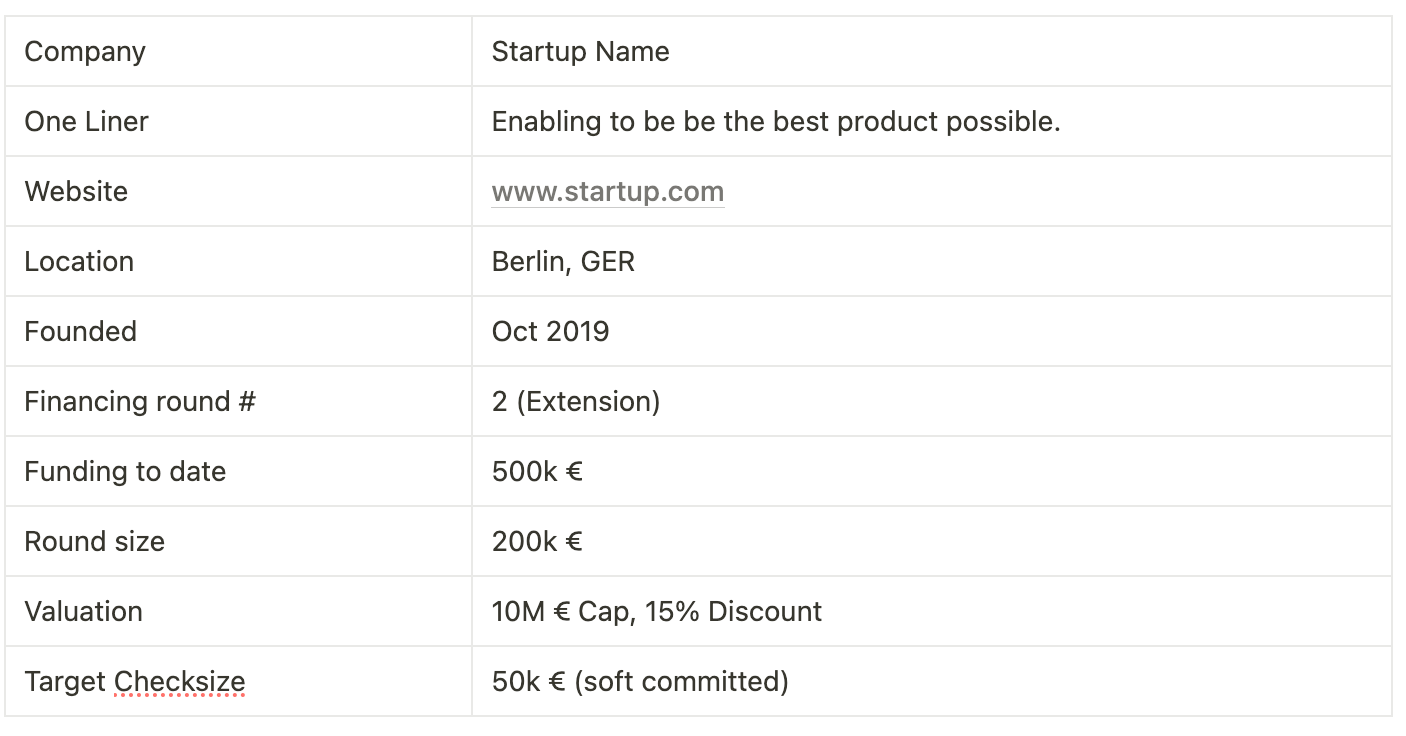Select the 200k € value cell
This screenshot has width=1406, height=736.
(x=932, y=541)
